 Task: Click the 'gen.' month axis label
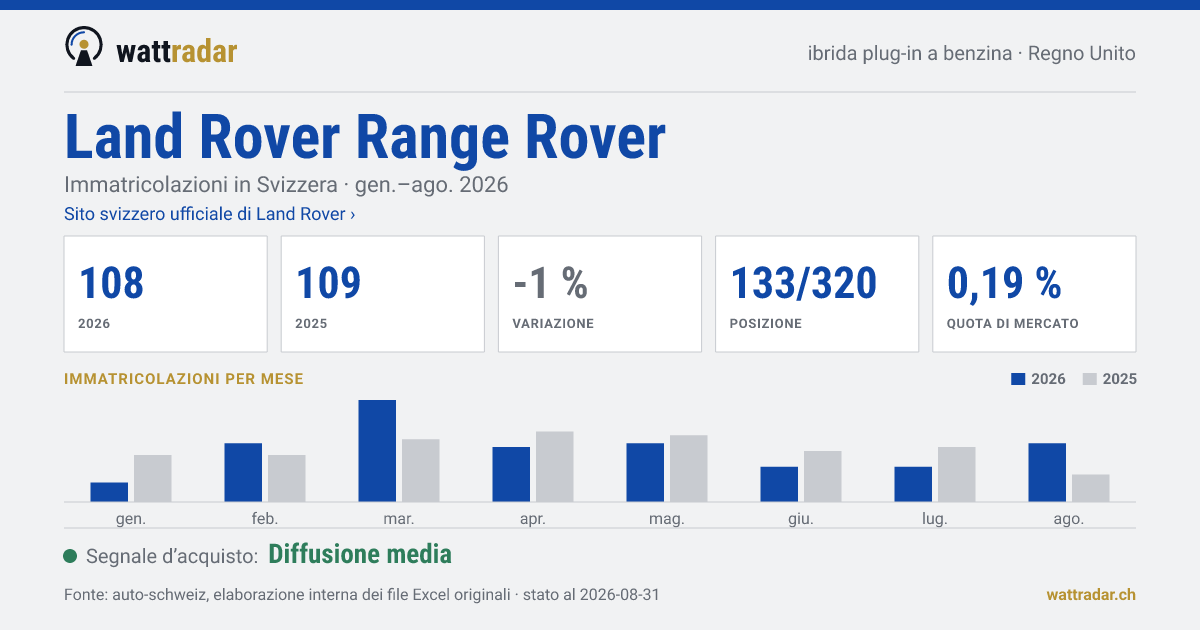pos(131,519)
